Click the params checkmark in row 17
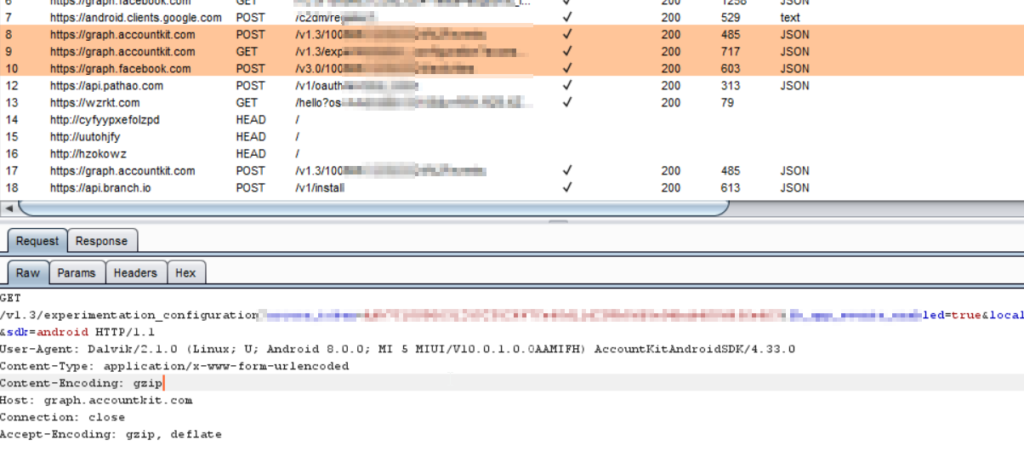 [568, 170]
